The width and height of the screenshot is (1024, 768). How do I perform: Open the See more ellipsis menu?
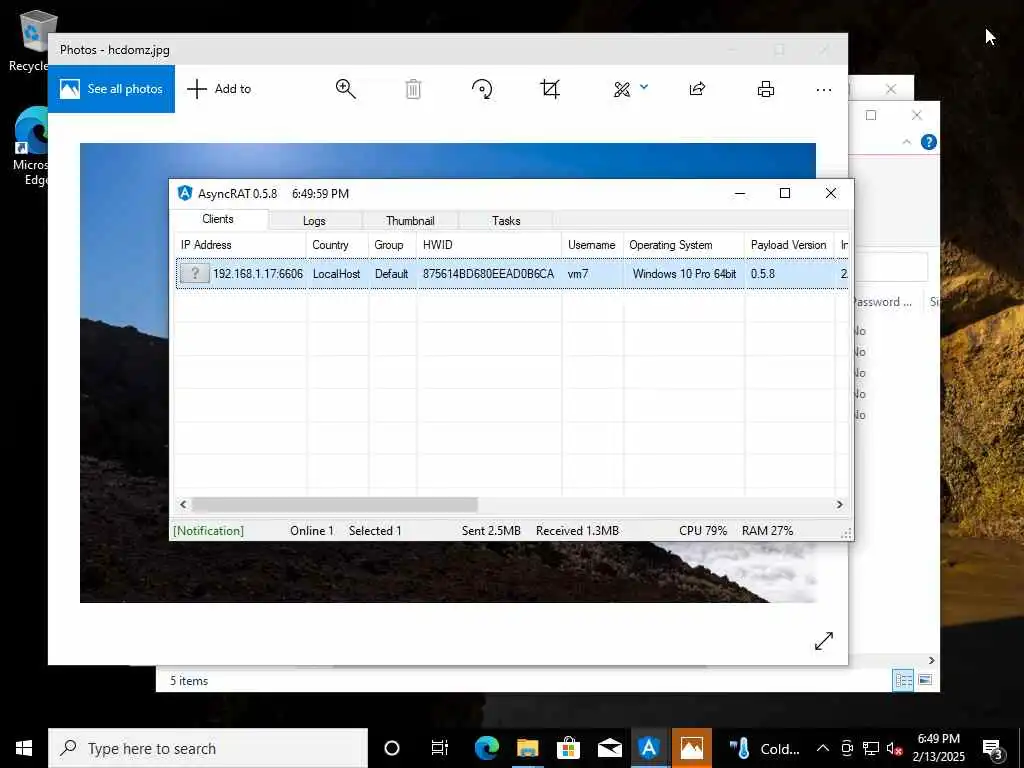click(x=824, y=89)
